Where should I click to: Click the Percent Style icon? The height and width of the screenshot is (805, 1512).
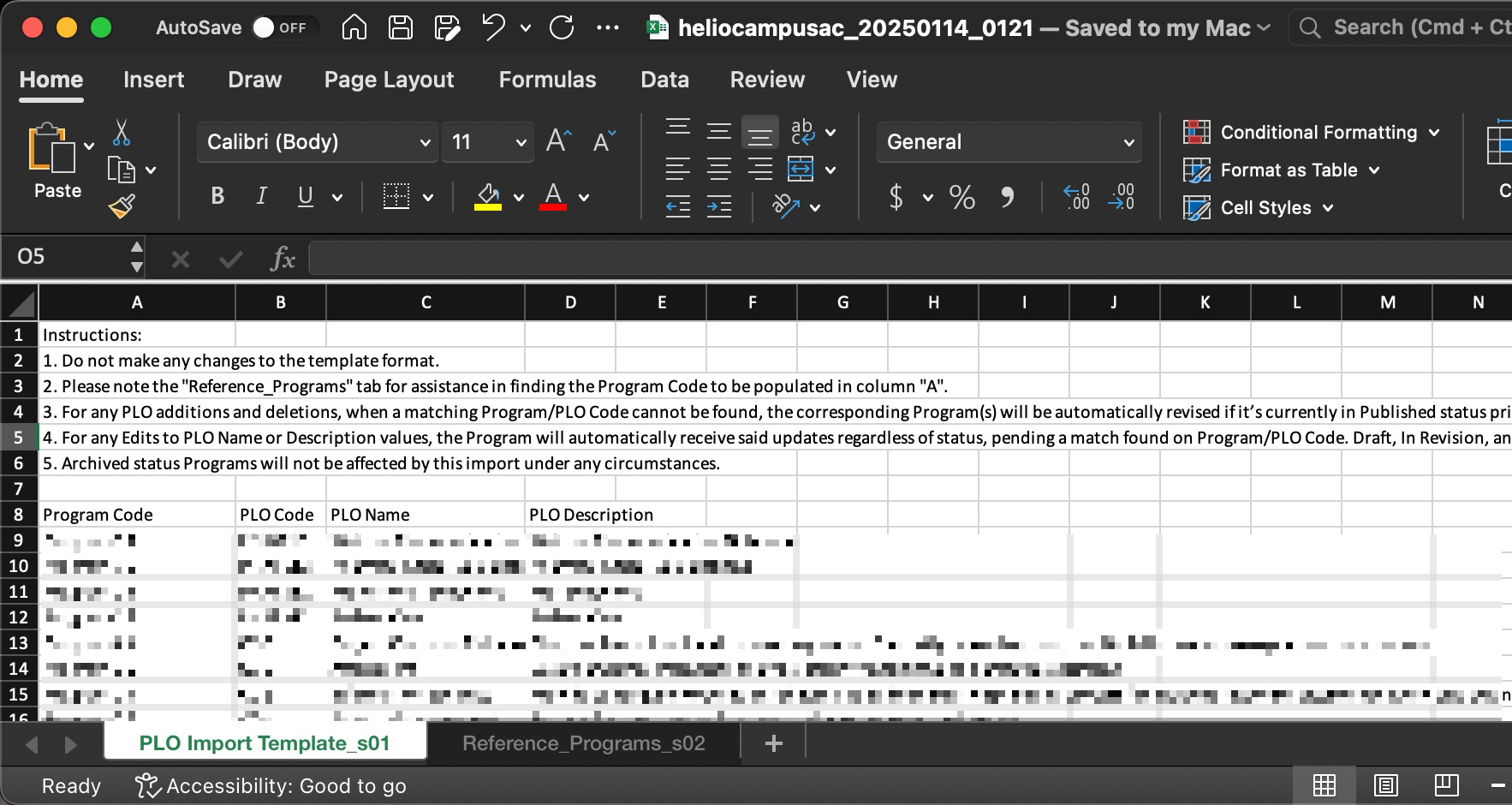961,198
